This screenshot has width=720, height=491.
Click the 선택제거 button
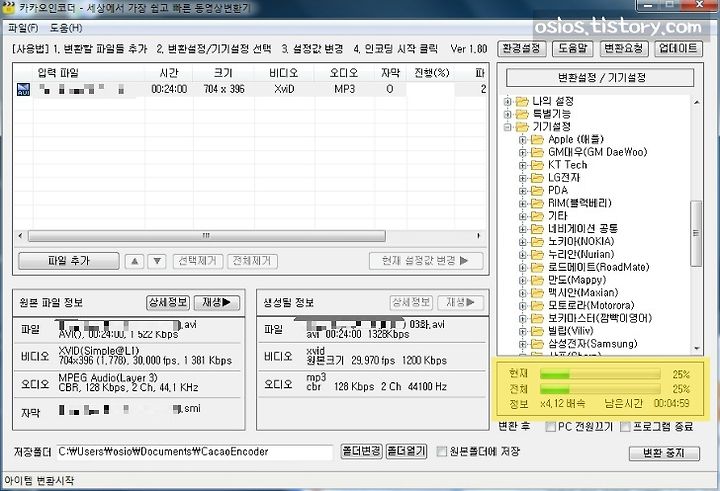(198, 261)
